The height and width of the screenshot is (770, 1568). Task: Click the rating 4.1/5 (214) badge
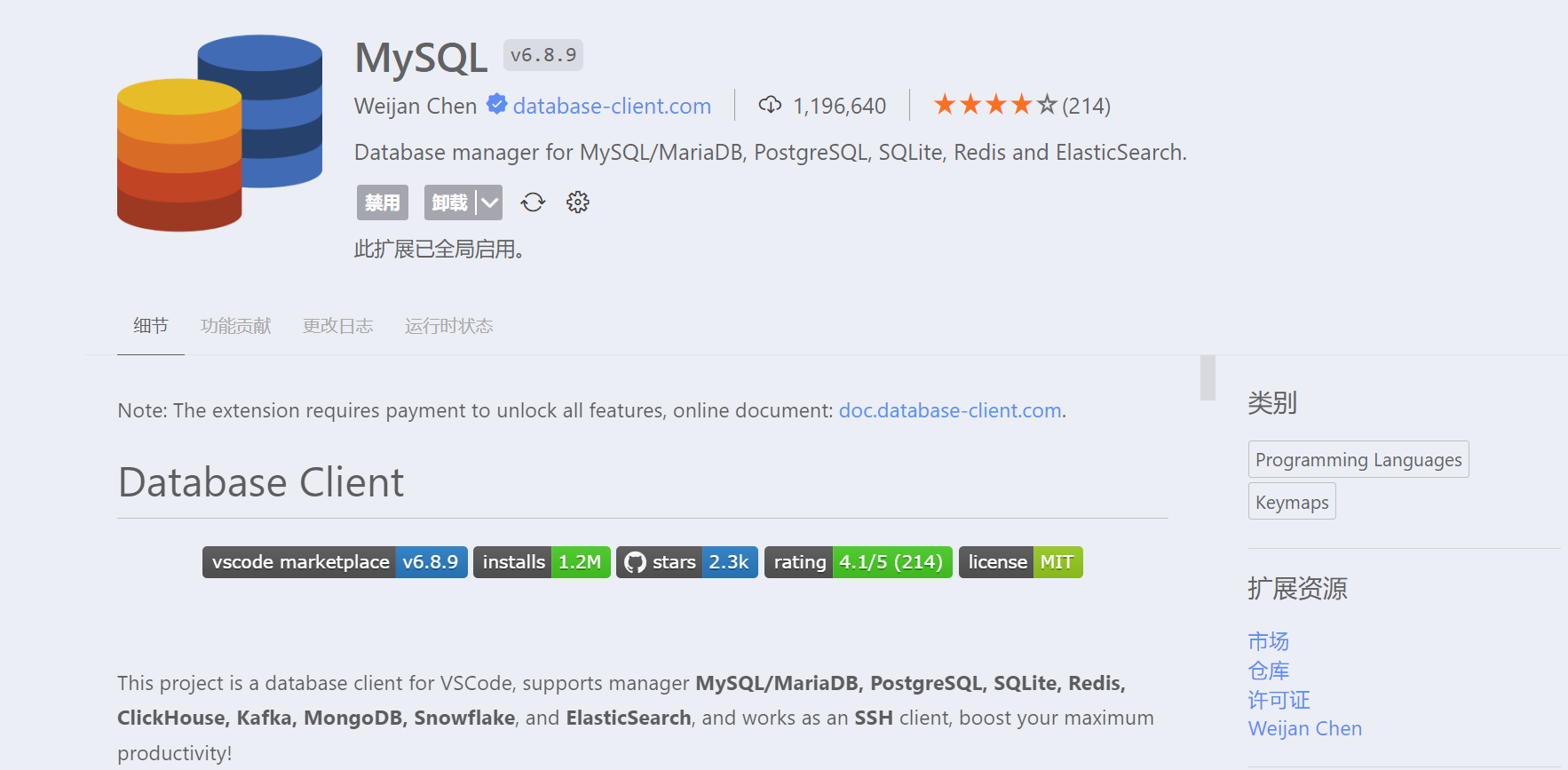coord(859,562)
